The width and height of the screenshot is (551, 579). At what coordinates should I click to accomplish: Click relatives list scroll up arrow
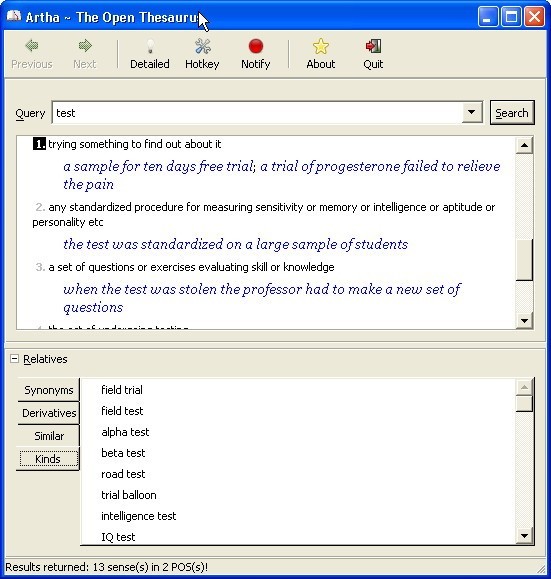click(524, 387)
